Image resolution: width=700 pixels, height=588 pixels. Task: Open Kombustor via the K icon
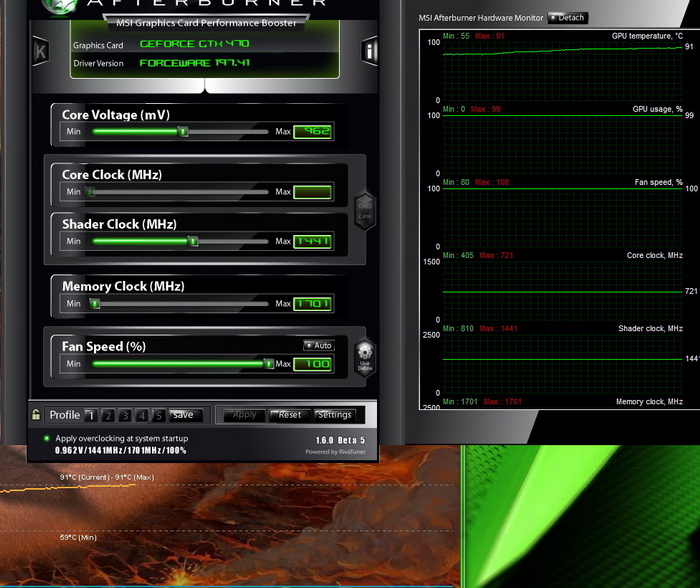[41, 52]
